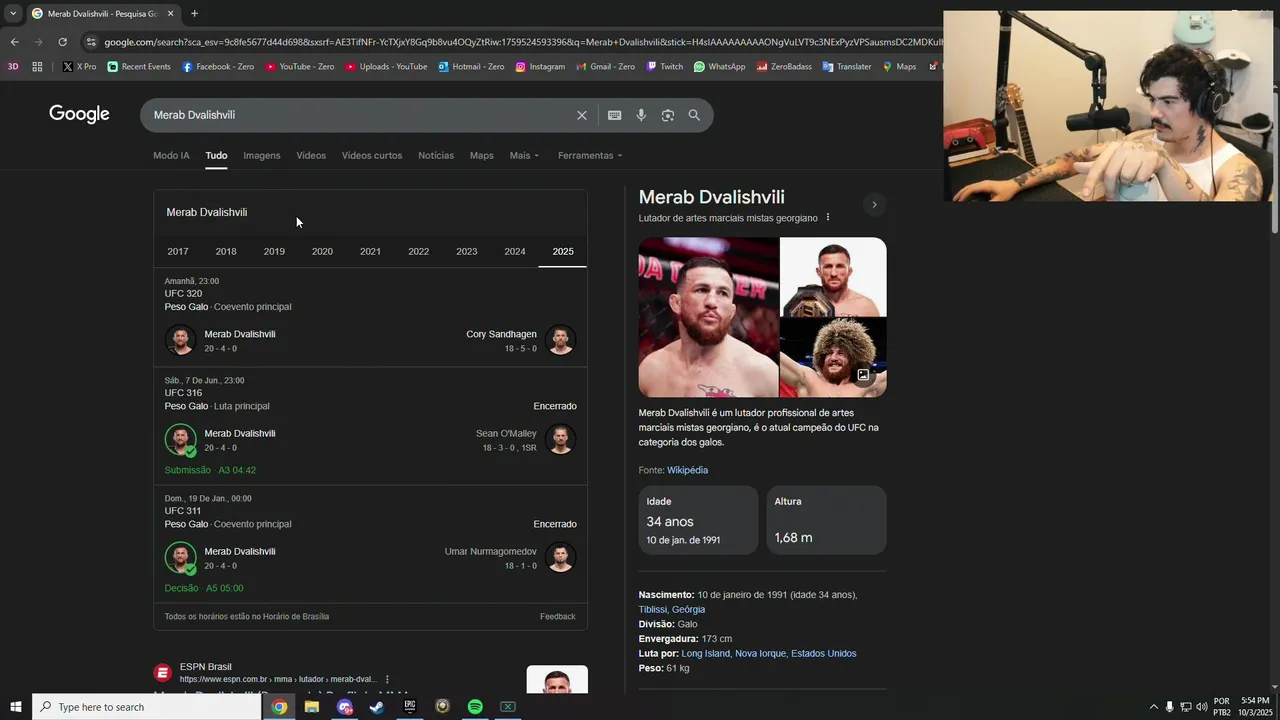Open the Hotmail - Zero bookmark
This screenshot has width=1280, height=720.
click(471, 67)
